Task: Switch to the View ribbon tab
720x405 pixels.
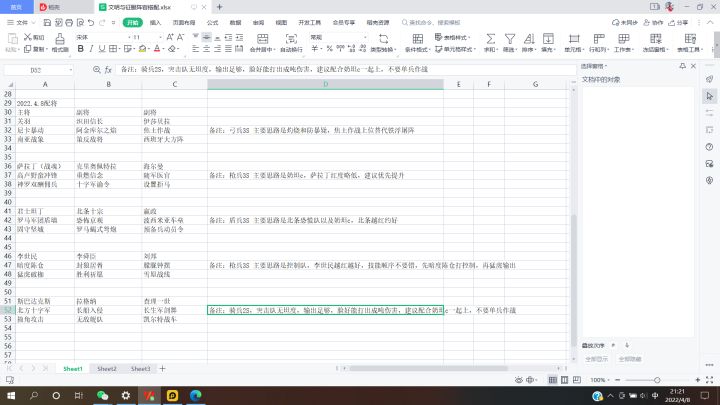Action: [x=281, y=22]
